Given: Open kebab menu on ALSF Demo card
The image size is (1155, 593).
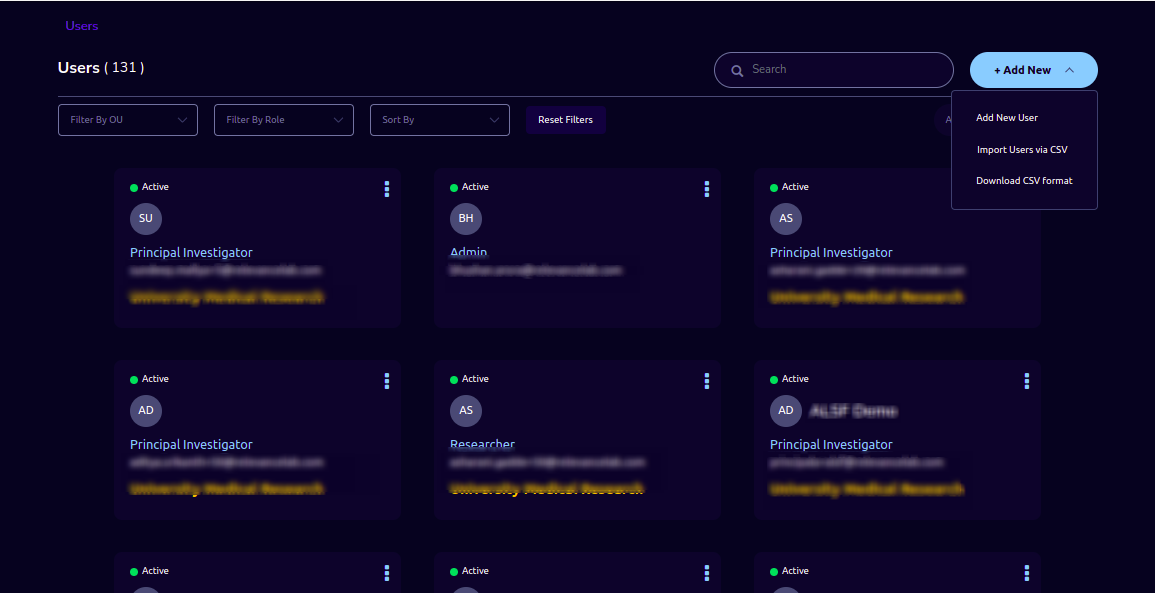Looking at the screenshot, I should point(1027,381).
